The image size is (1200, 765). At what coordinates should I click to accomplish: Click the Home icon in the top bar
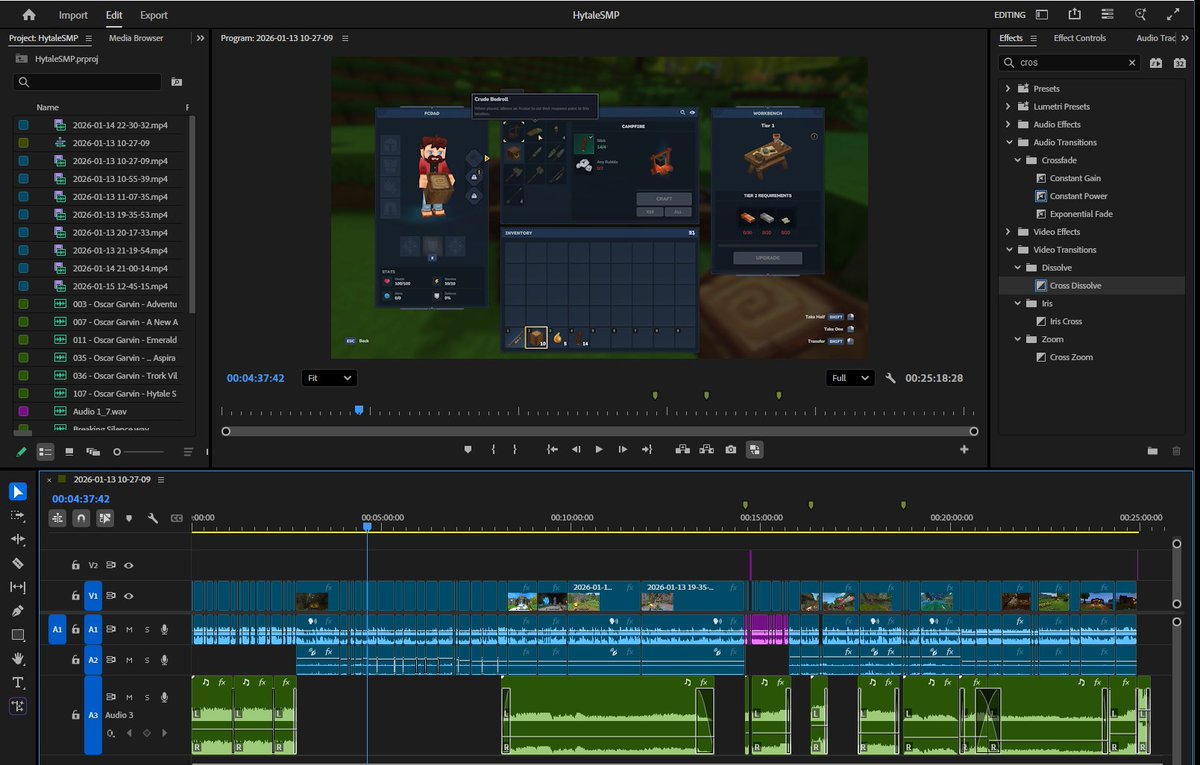click(29, 15)
